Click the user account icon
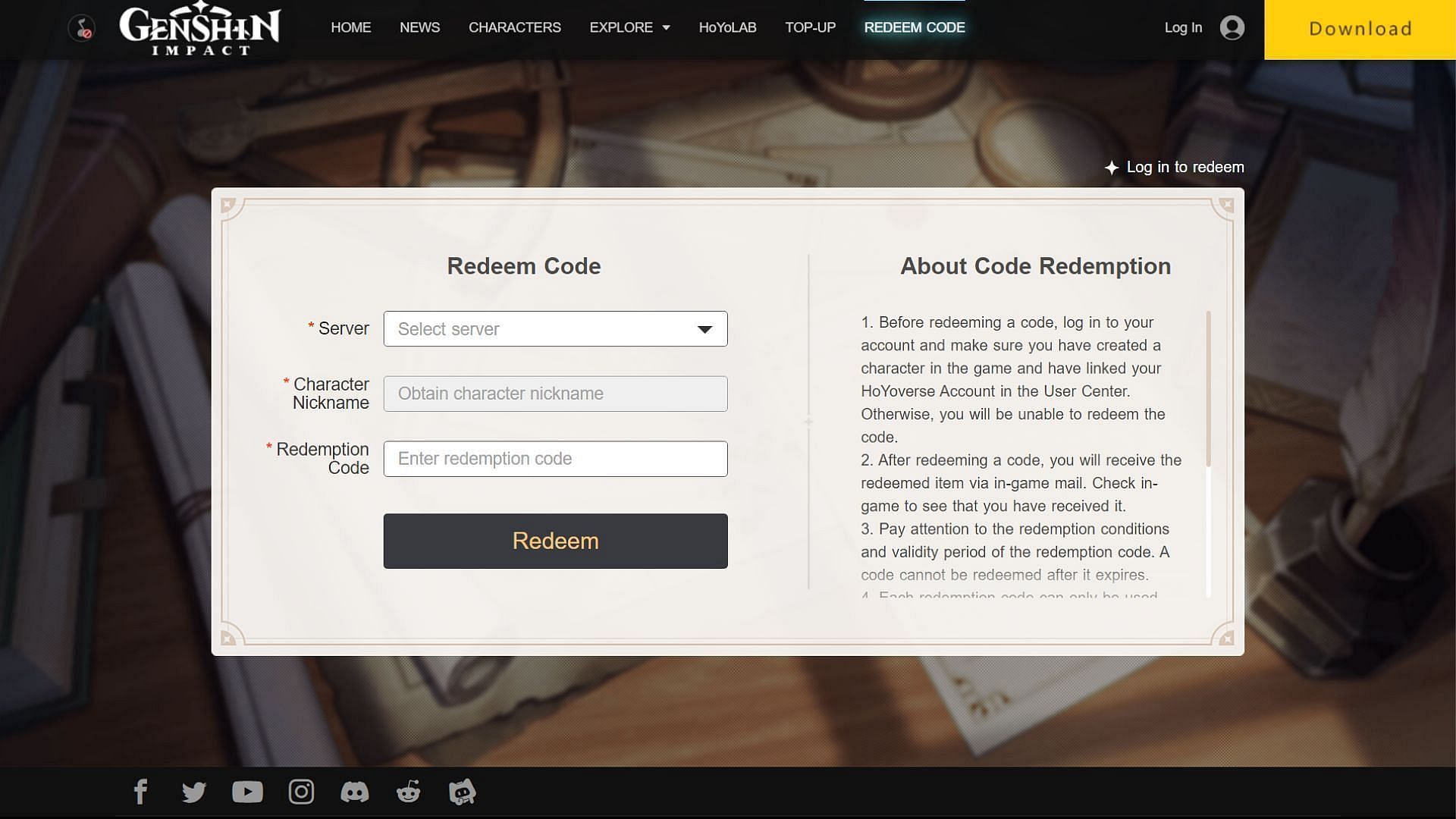The width and height of the screenshot is (1456, 819). (x=1231, y=27)
